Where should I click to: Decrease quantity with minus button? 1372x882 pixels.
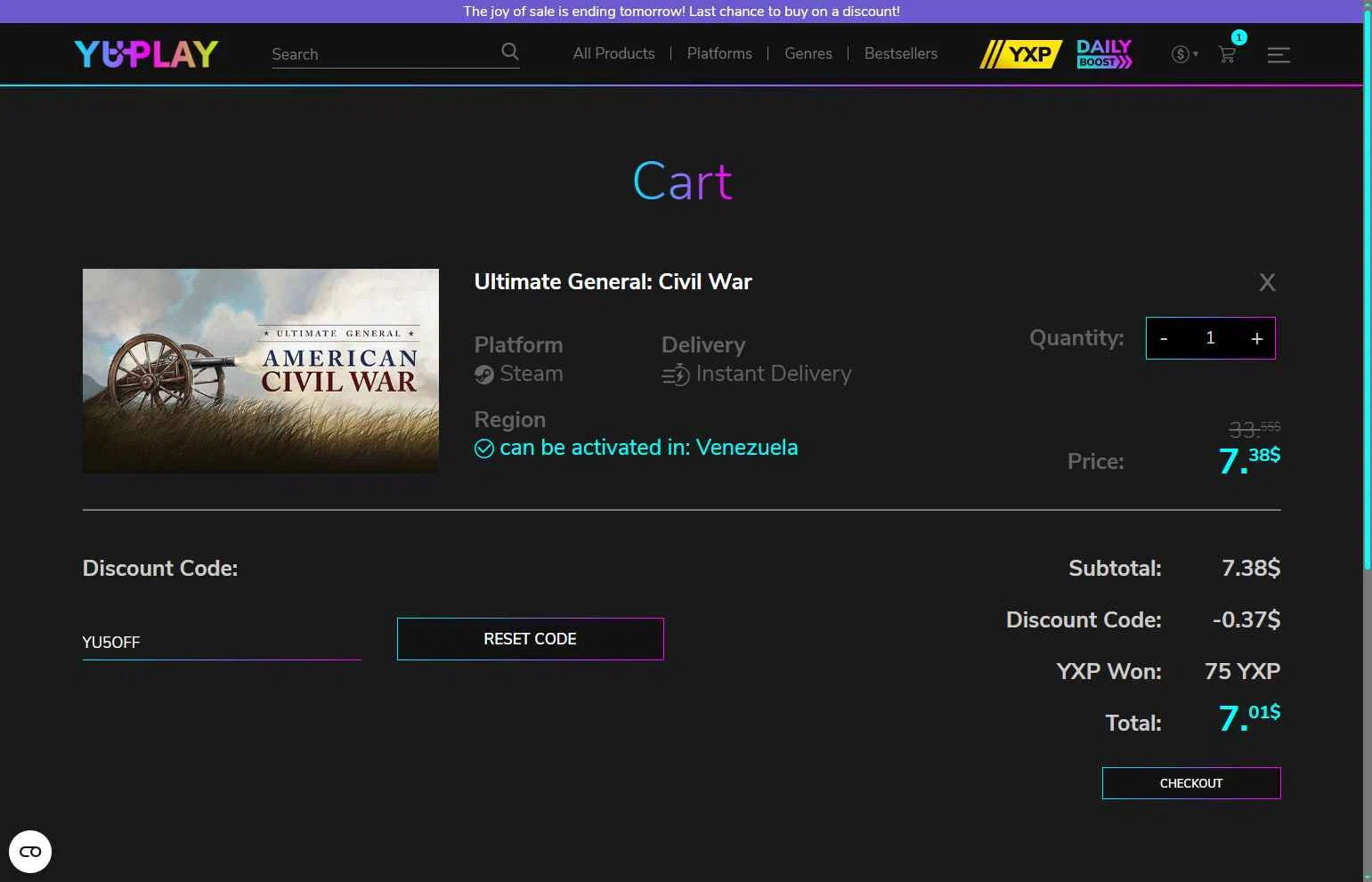pyautogui.click(x=1164, y=338)
